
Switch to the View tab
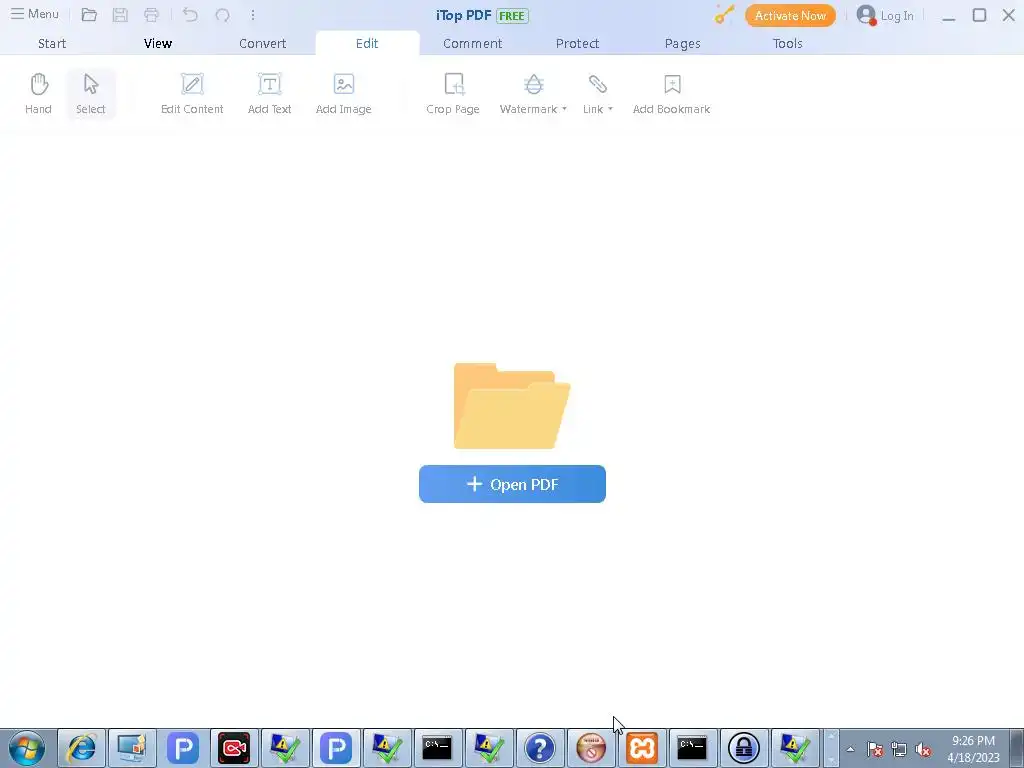(x=158, y=43)
